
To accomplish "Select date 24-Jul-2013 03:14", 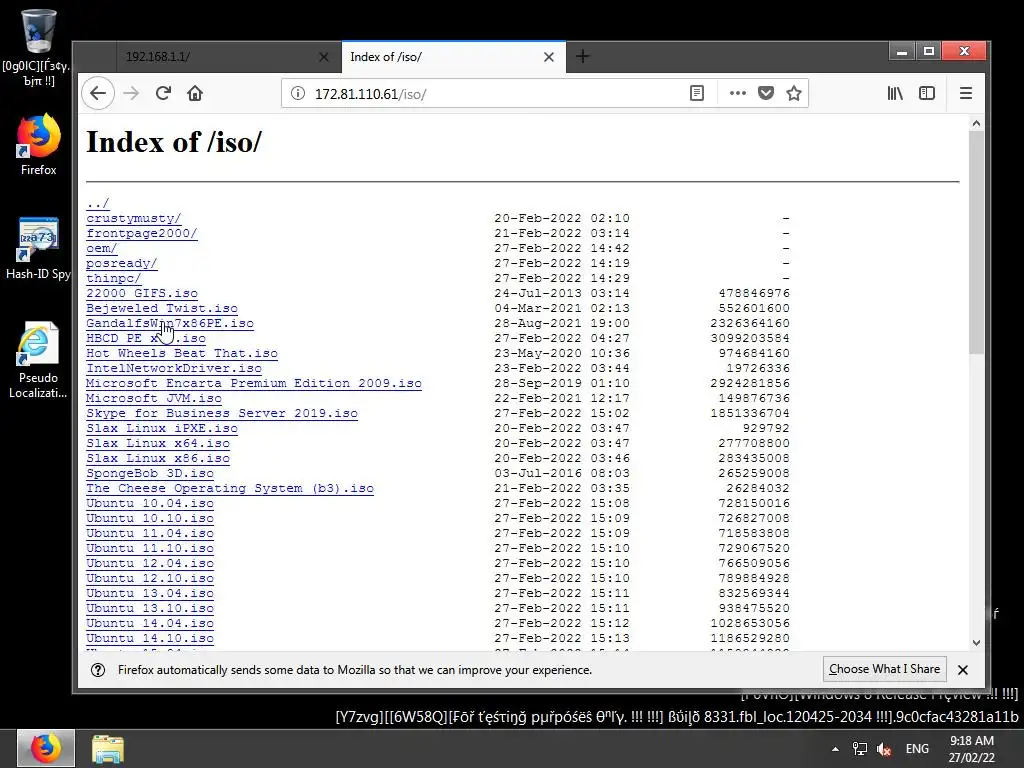I will tap(562, 293).
